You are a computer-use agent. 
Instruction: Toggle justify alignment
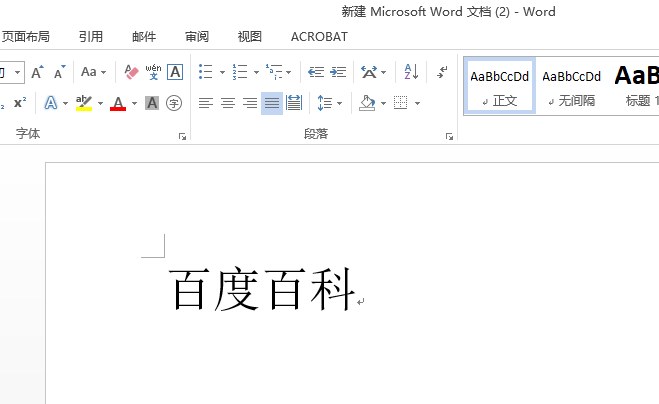[x=272, y=103]
